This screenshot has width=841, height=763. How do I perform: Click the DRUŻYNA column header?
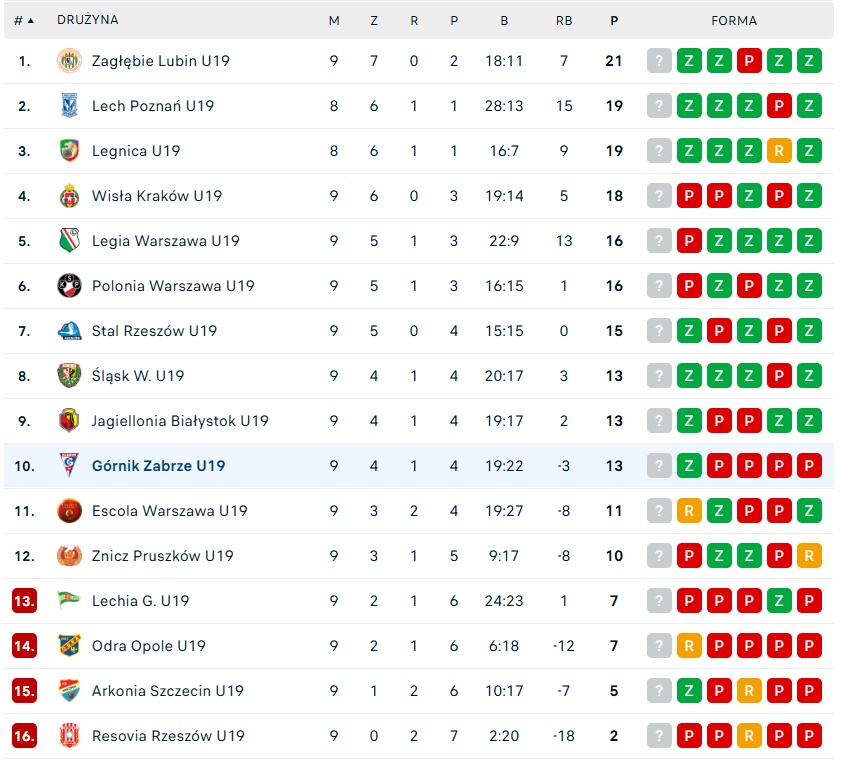tap(88, 20)
